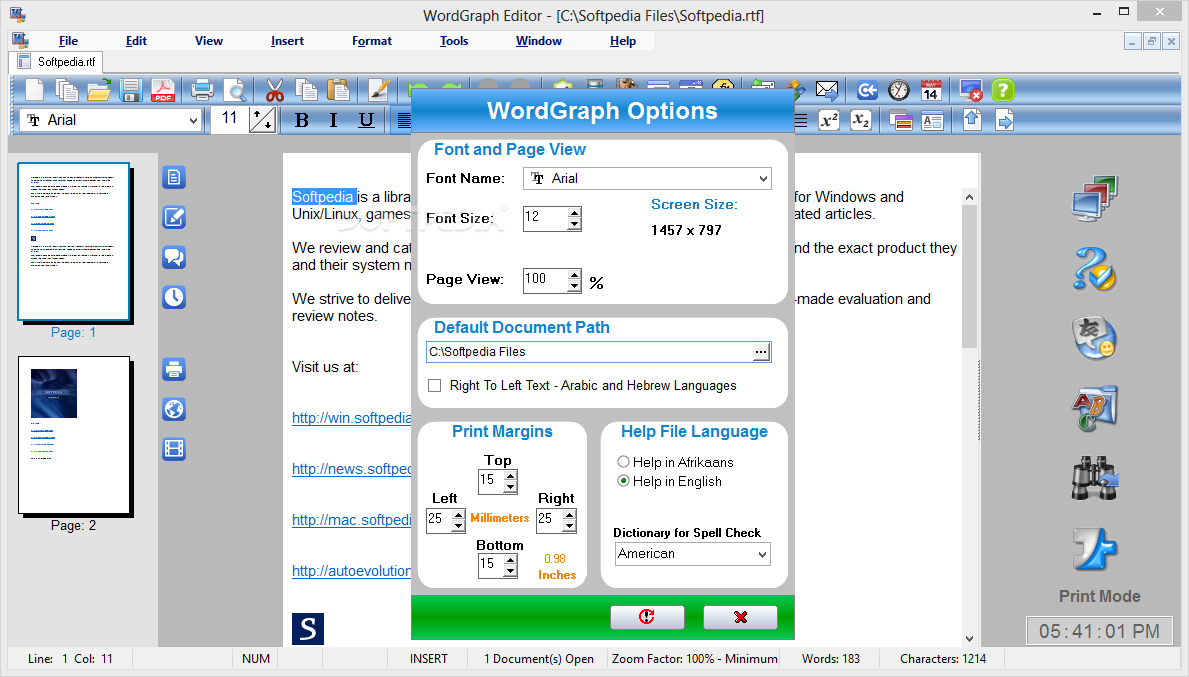
Task: Open a file with the folder icon
Action: (x=99, y=91)
